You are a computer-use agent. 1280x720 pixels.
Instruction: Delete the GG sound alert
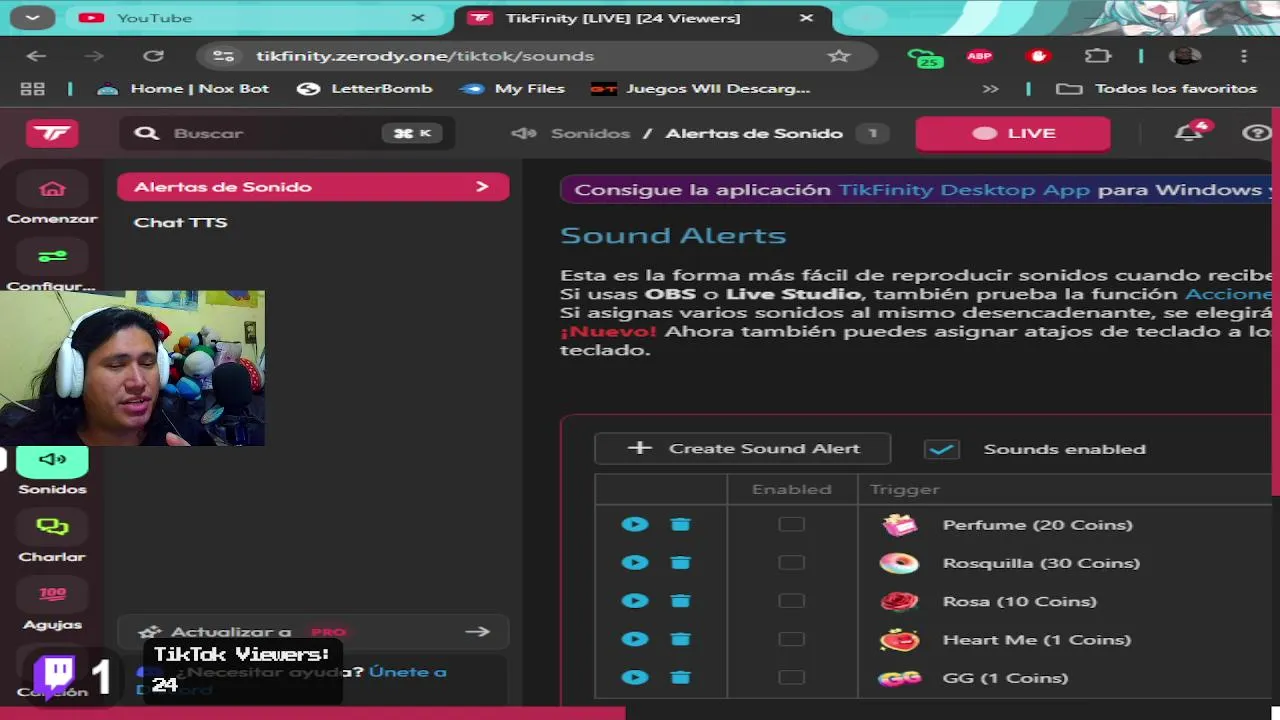coord(680,677)
